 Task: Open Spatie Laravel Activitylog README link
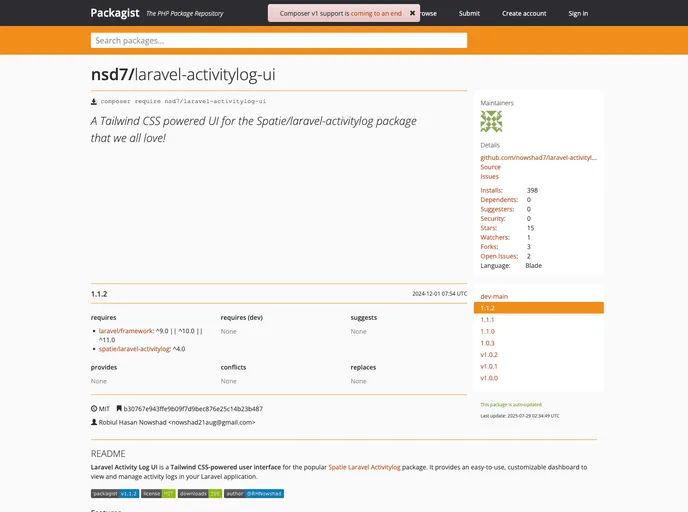pyautogui.click(x=364, y=467)
